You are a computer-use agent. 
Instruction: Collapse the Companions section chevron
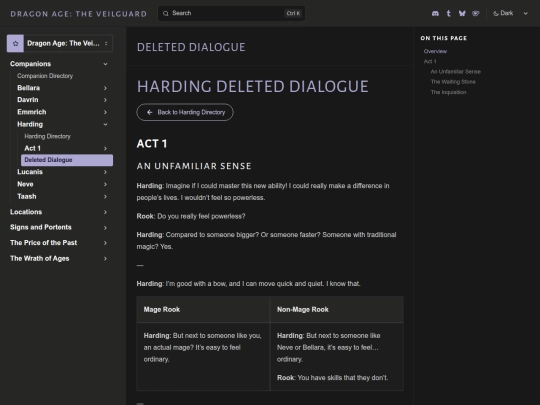coord(105,64)
